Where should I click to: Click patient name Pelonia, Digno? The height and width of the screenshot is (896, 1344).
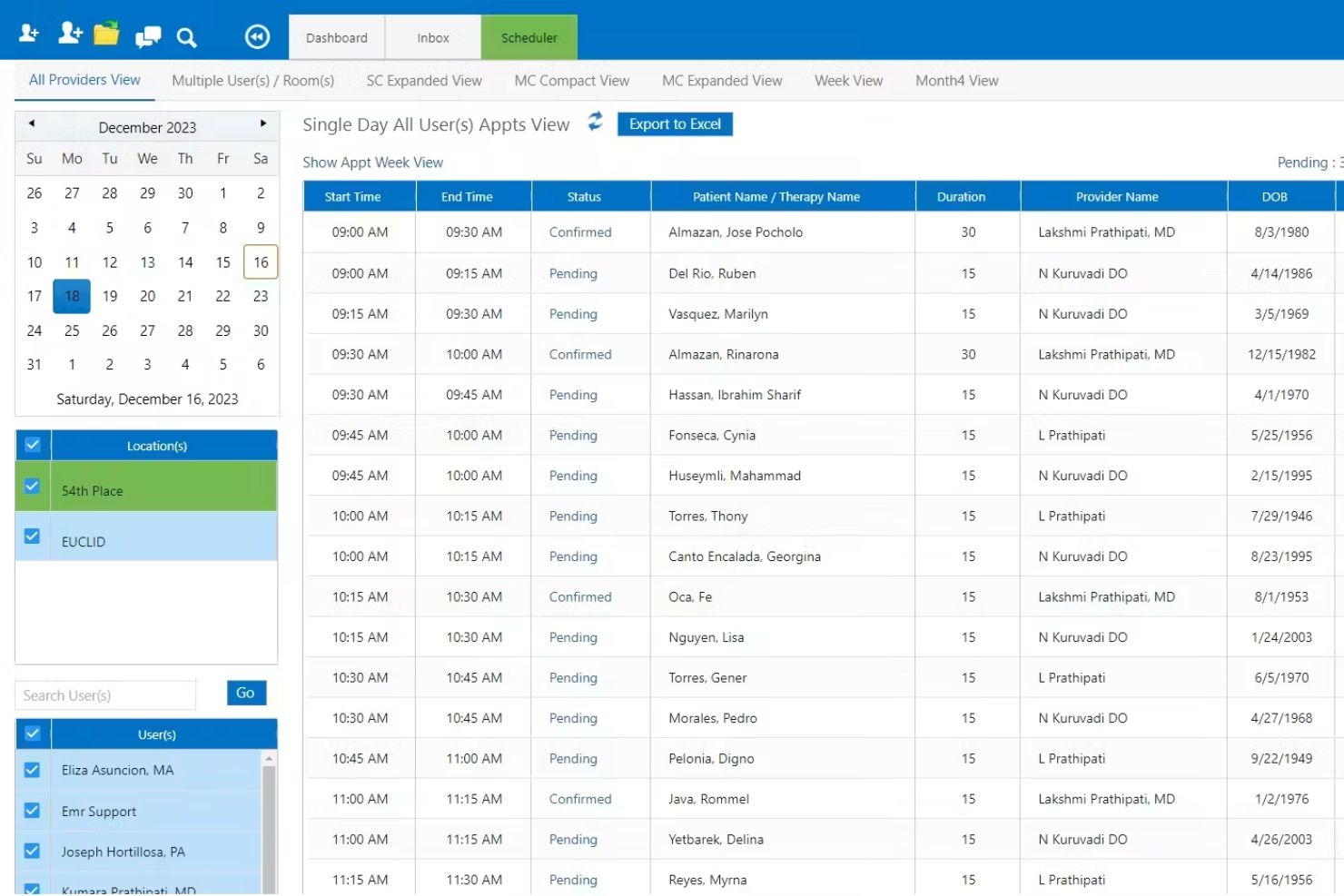[711, 759]
